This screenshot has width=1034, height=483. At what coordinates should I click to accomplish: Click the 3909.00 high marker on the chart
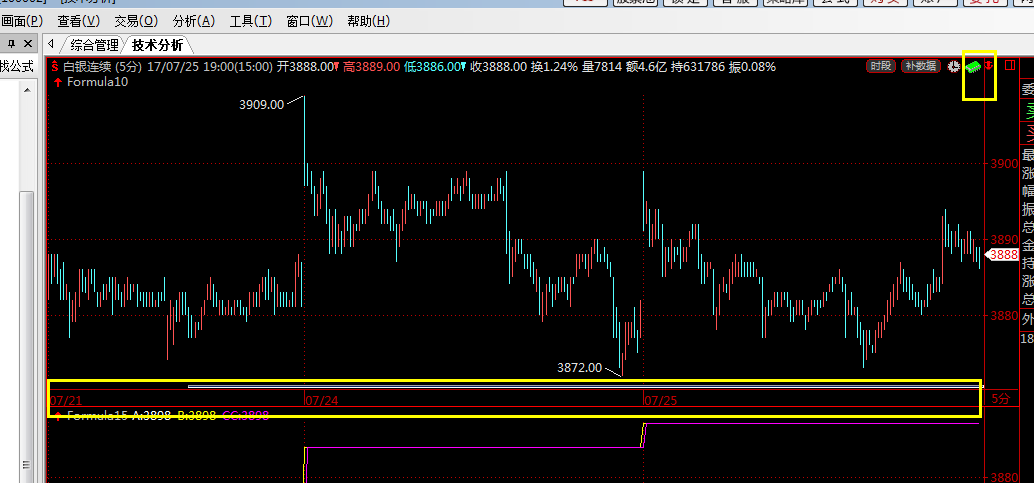[262, 104]
